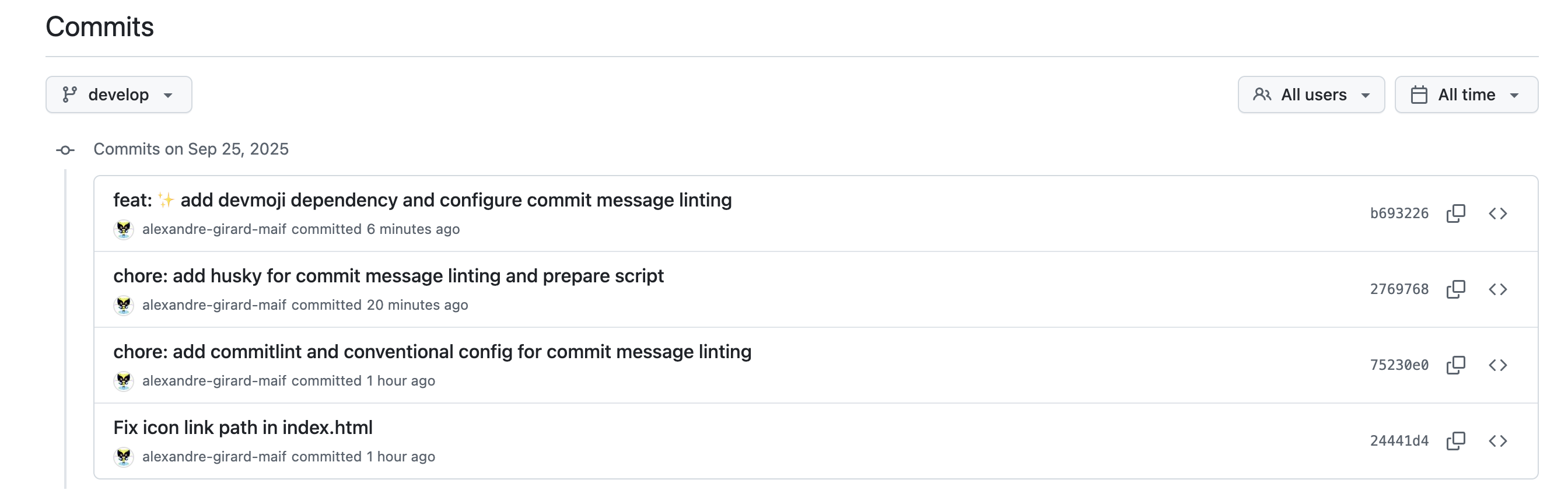Expand the All users filter
Viewport: 1568px width, 490px height.
[1311, 94]
